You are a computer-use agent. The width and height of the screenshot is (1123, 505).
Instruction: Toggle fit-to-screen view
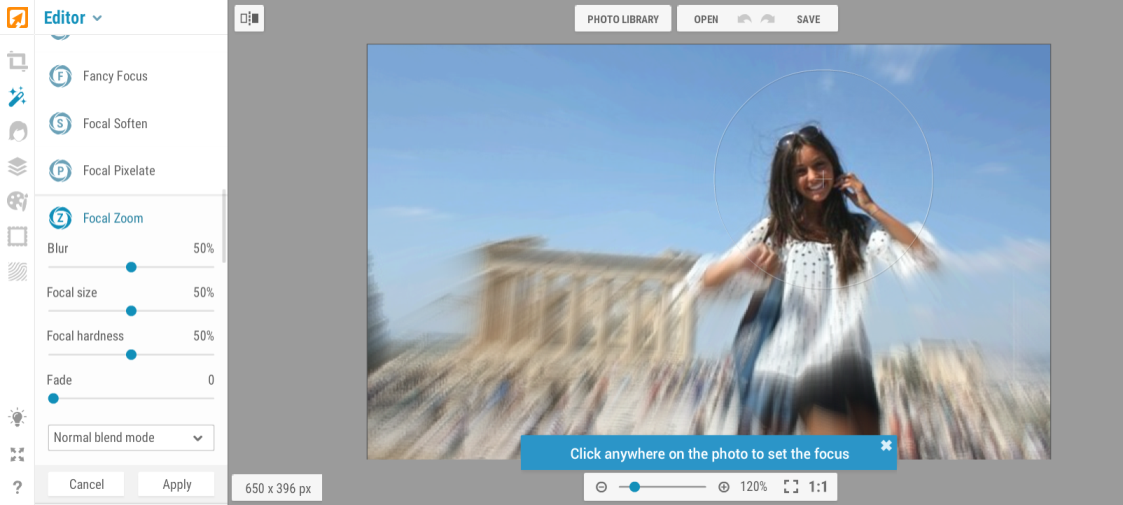[x=791, y=487]
